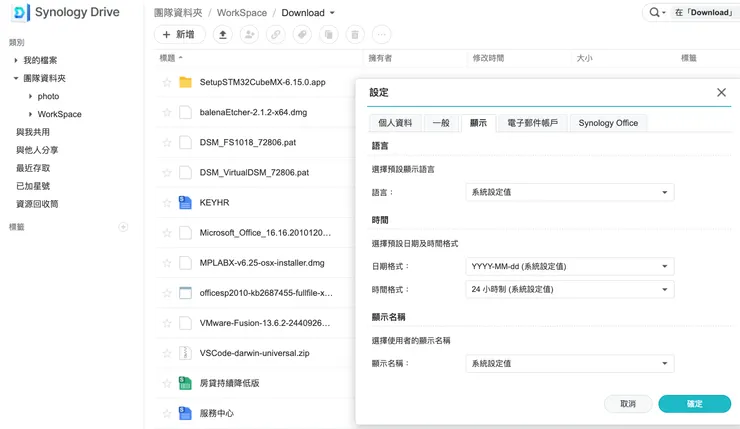Viewport: 740px width, 429px height.
Task: Click the search magnifier icon
Action: [654, 12]
